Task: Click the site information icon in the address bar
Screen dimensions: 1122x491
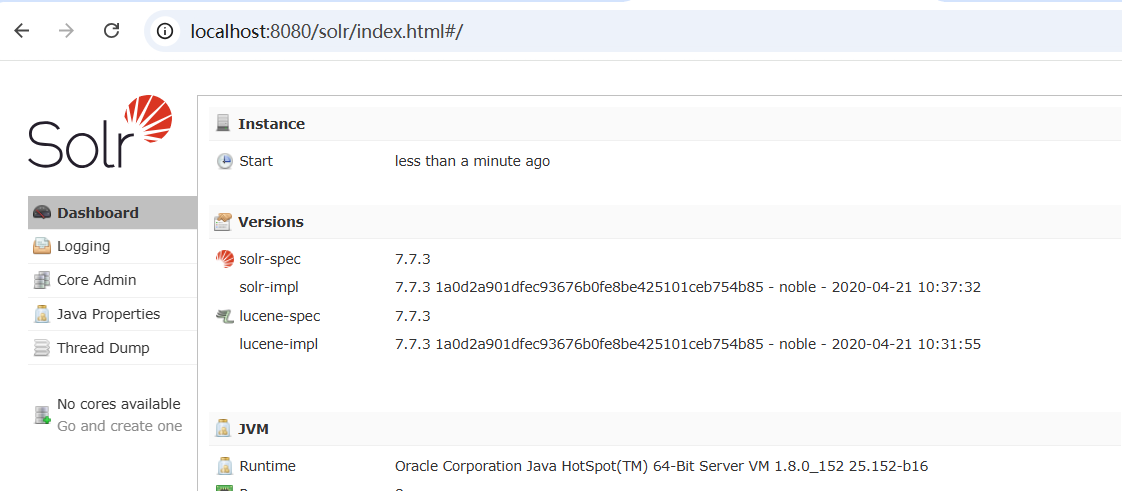Action: click(x=165, y=31)
